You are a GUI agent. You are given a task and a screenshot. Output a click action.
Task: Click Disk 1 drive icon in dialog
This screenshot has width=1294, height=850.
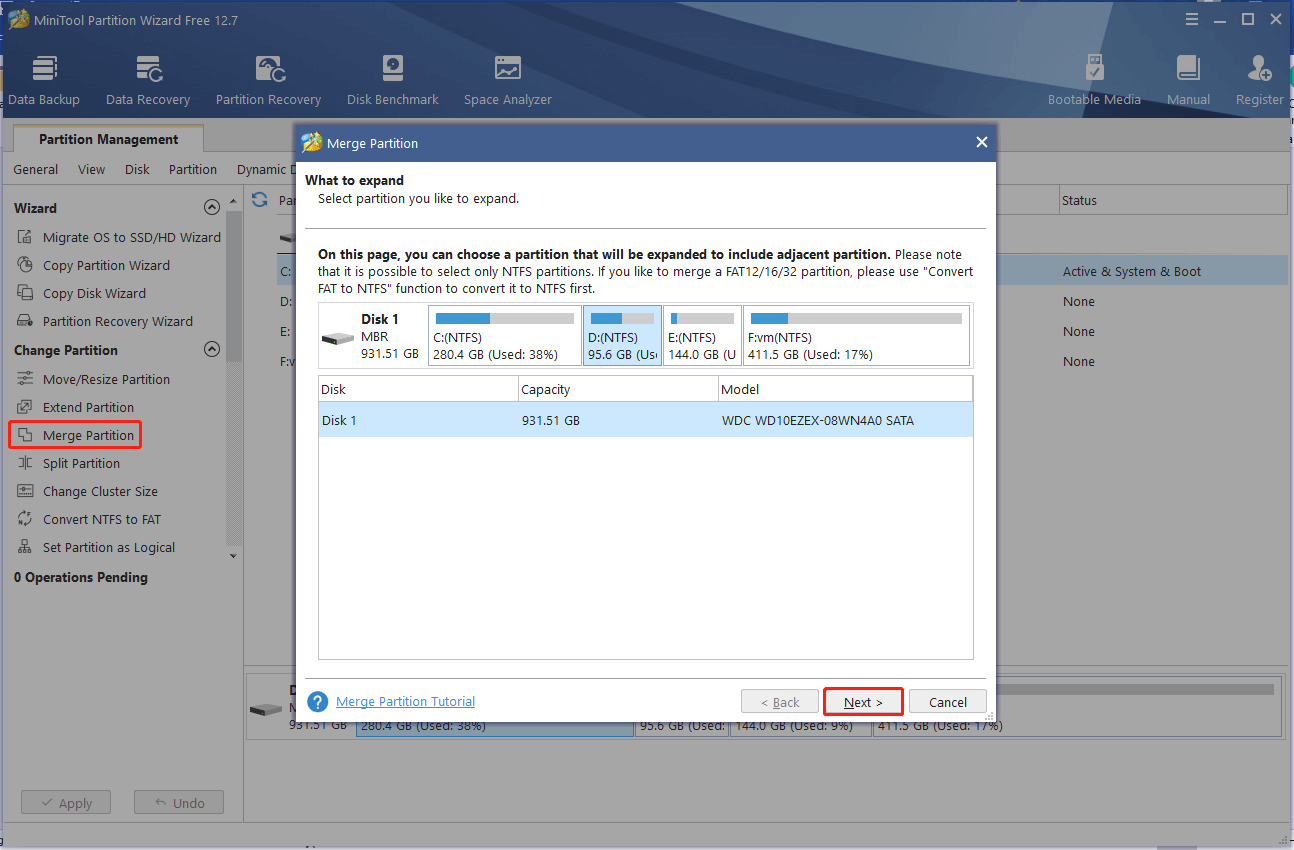[x=337, y=337]
